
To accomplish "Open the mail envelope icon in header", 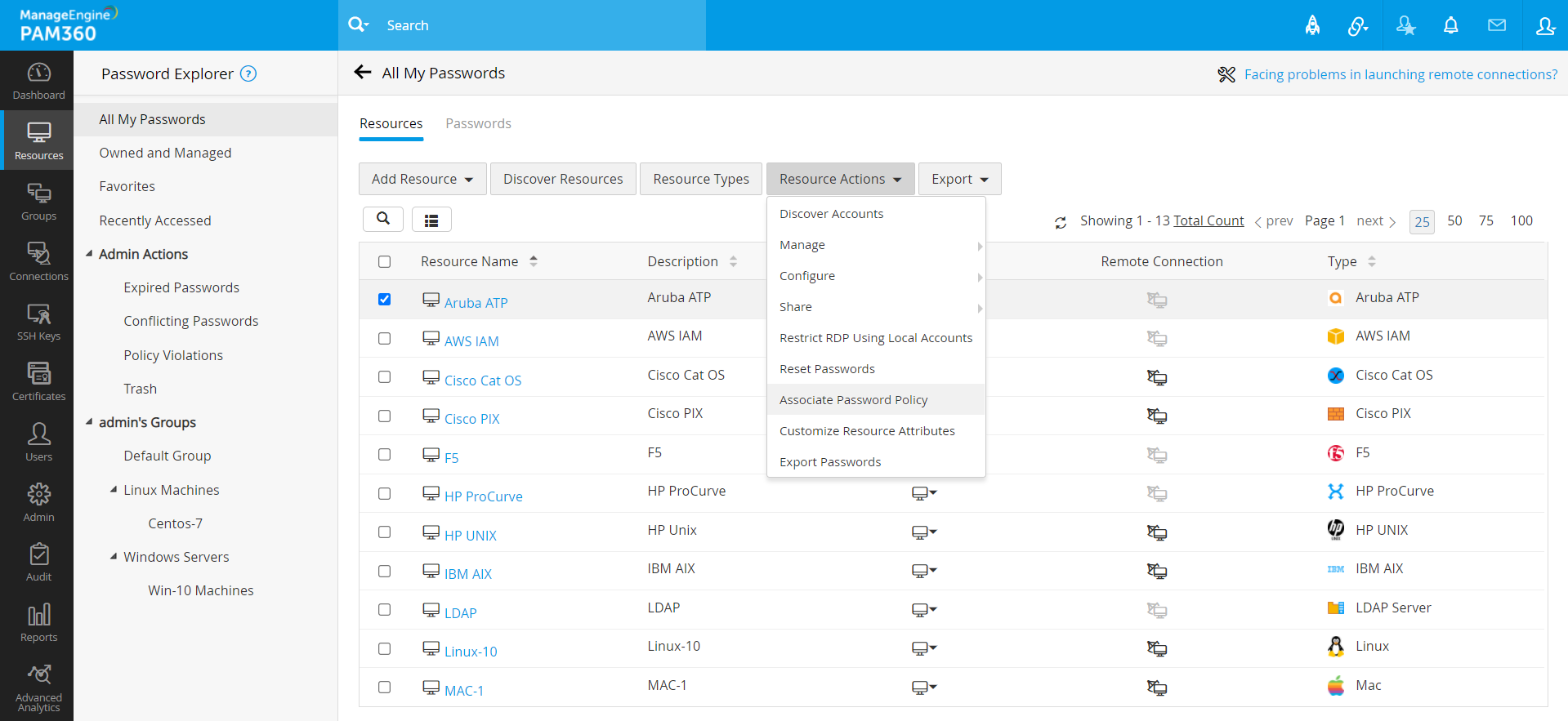I will coord(1496,25).
